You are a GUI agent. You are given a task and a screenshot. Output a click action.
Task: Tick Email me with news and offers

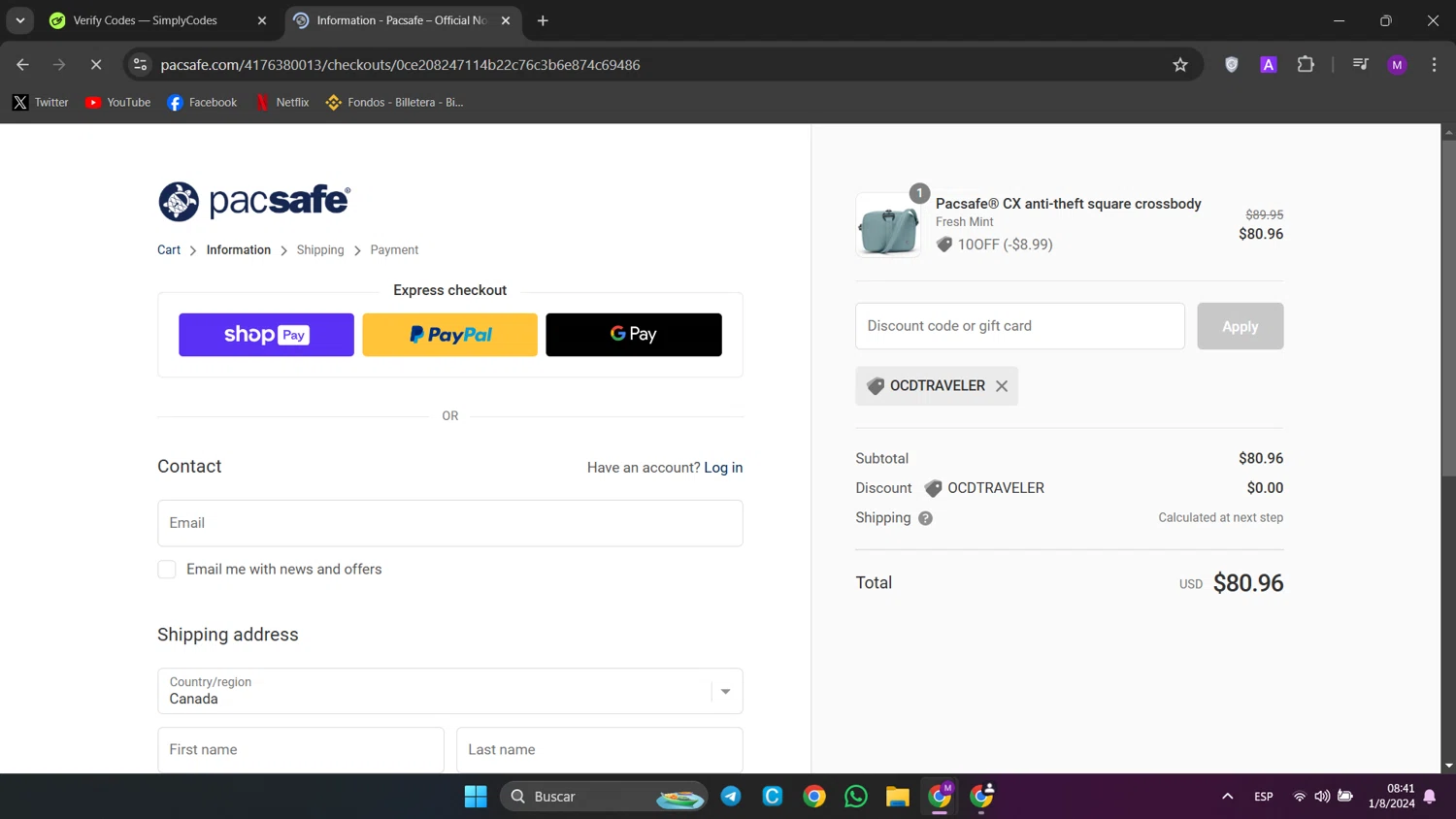167,570
